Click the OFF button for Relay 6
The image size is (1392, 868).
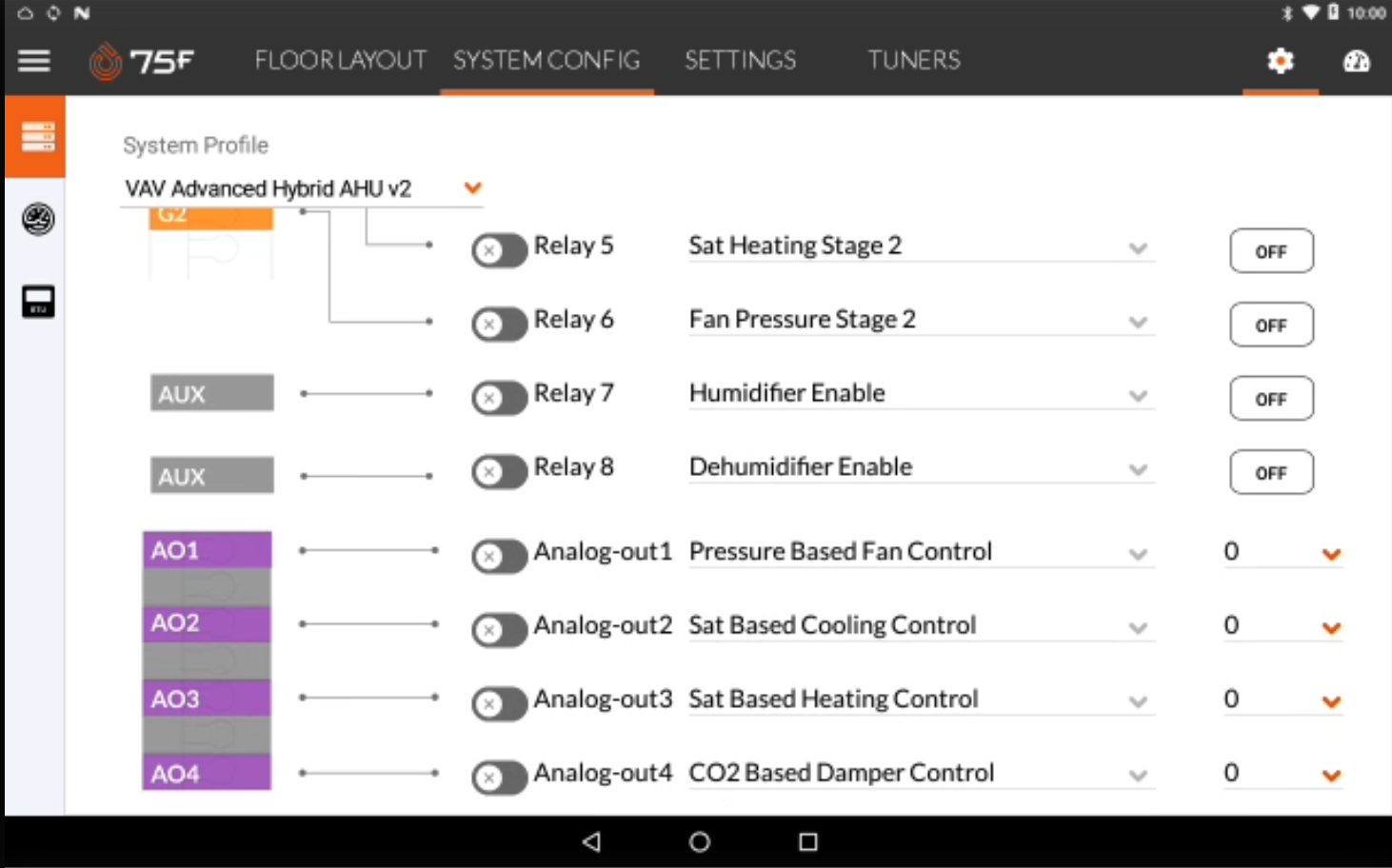coord(1271,325)
